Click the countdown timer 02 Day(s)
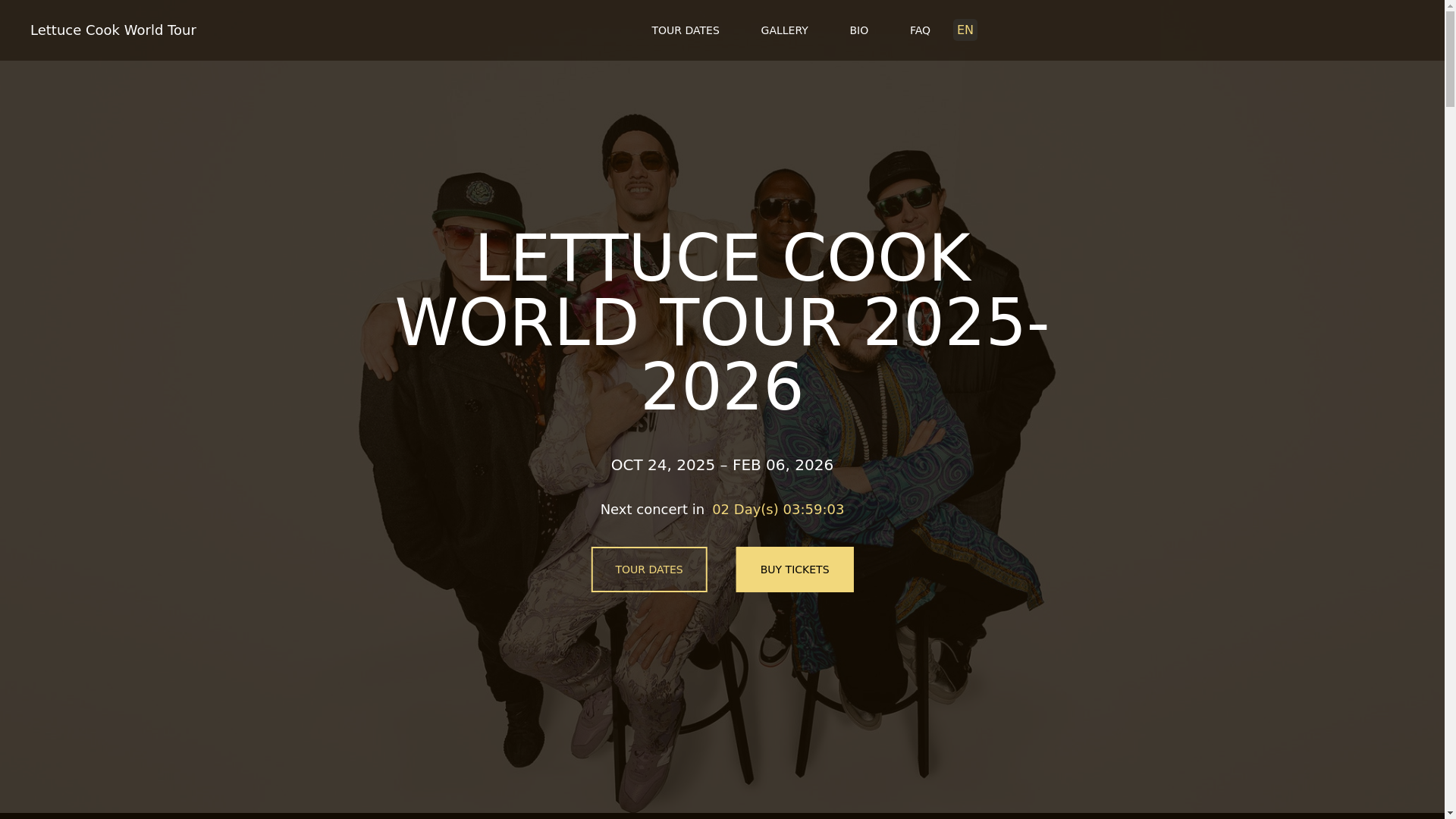Image resolution: width=1456 pixels, height=819 pixels. point(778,510)
